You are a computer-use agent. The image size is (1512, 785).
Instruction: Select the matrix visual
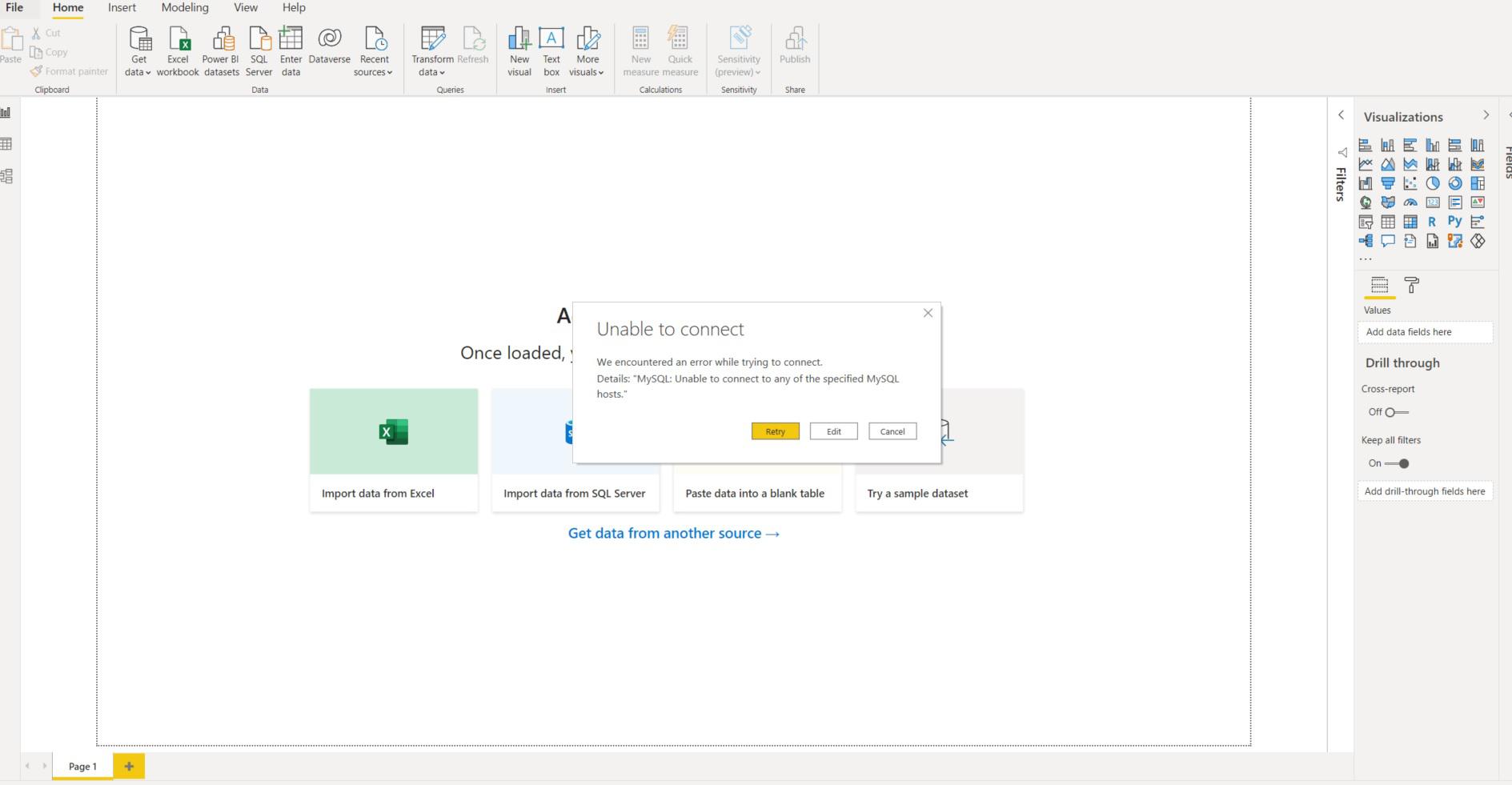(1410, 222)
